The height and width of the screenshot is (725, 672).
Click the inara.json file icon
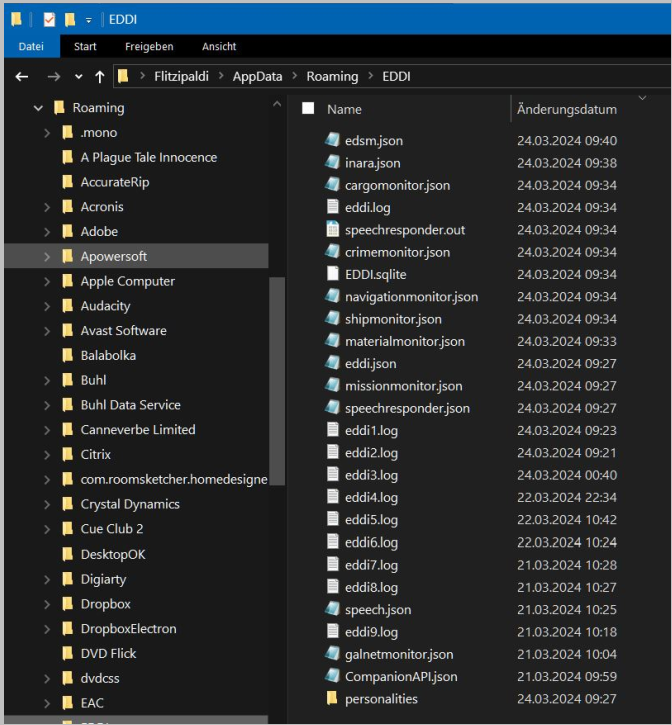pyautogui.click(x=333, y=162)
